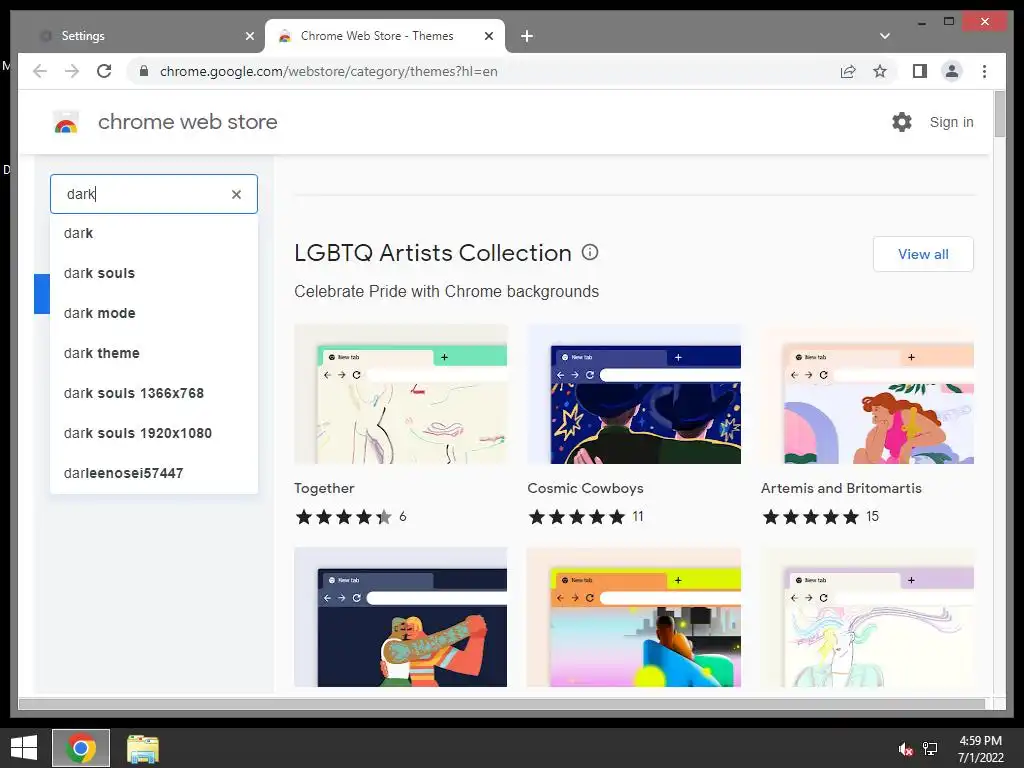Go back to the previous page

(40, 71)
